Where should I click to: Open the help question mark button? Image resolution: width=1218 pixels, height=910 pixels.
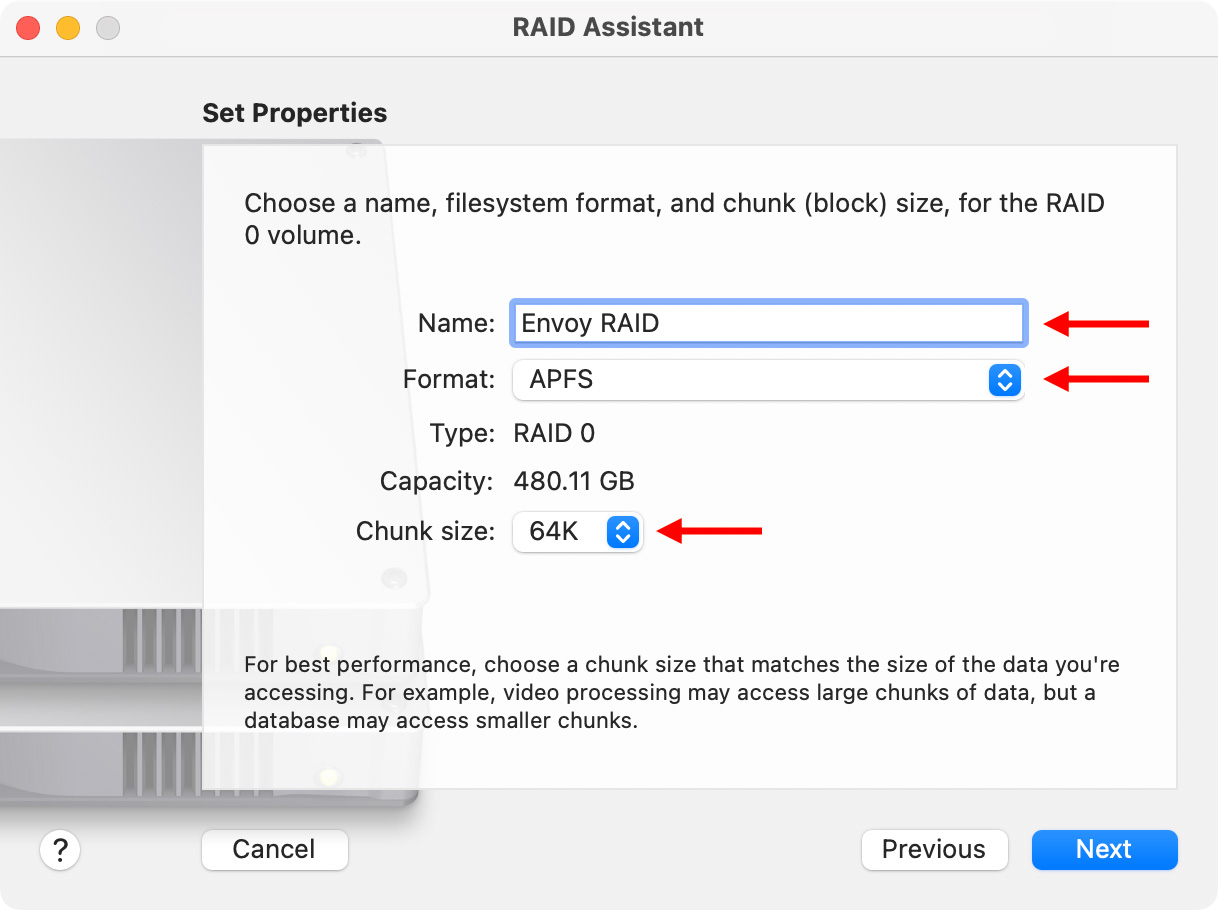[60, 850]
